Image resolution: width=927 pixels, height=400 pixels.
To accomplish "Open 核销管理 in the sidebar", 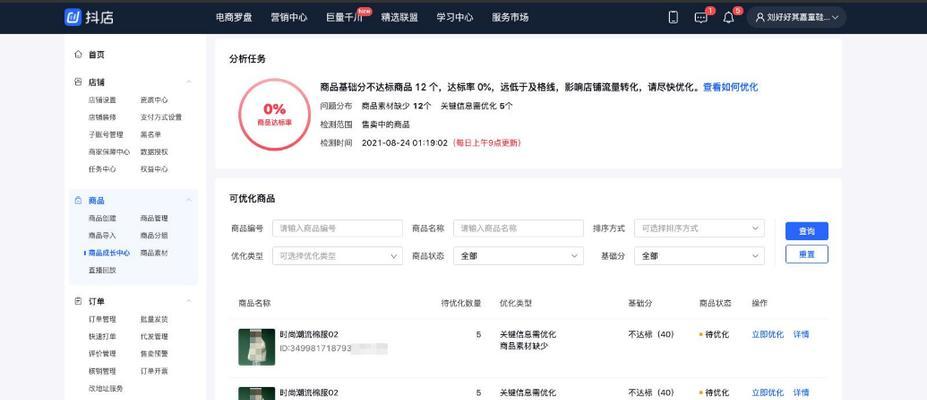I will click(102, 371).
